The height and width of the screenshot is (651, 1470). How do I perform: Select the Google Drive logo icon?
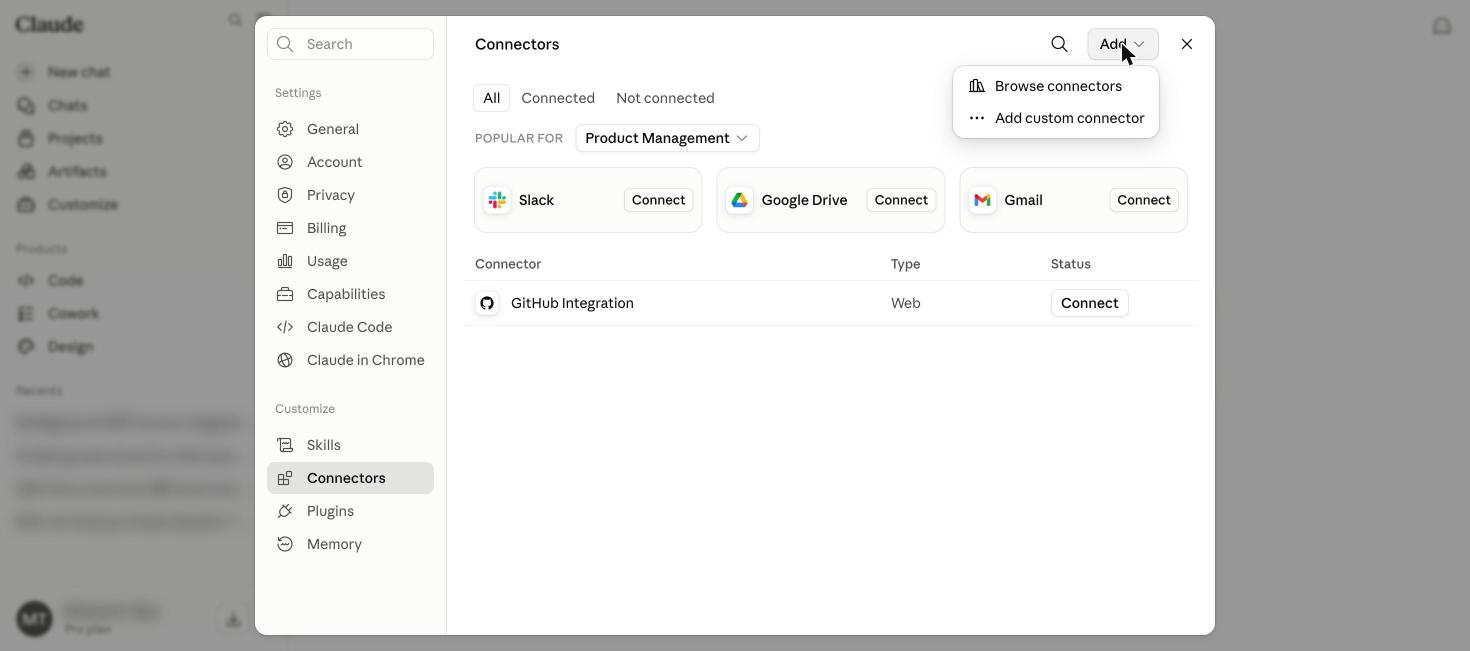[x=740, y=200]
